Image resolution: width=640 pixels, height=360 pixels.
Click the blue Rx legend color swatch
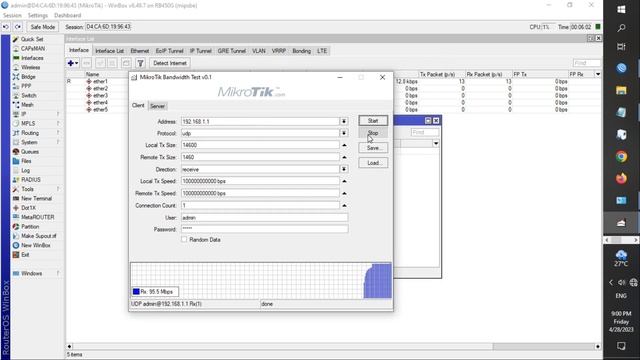tap(136, 291)
